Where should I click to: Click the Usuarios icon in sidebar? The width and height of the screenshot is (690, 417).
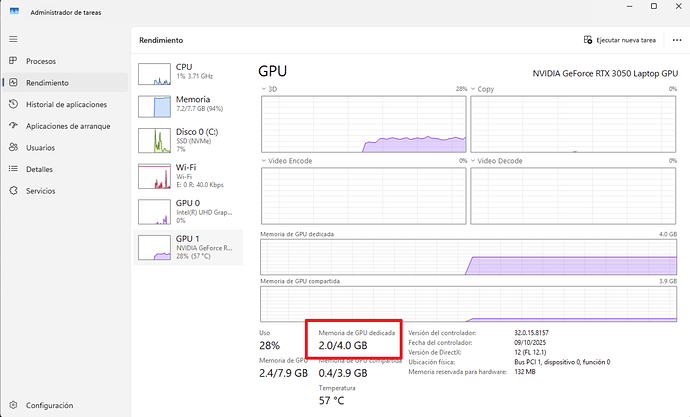[x=14, y=147]
